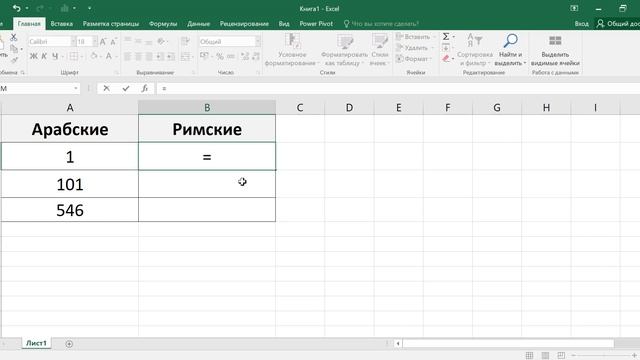Cancel the formula entry with X

point(107,88)
